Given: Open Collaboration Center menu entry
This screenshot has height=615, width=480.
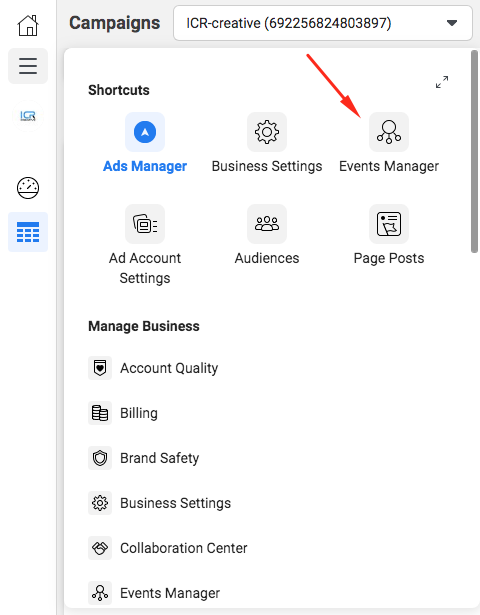Looking at the screenshot, I should coord(168,548).
